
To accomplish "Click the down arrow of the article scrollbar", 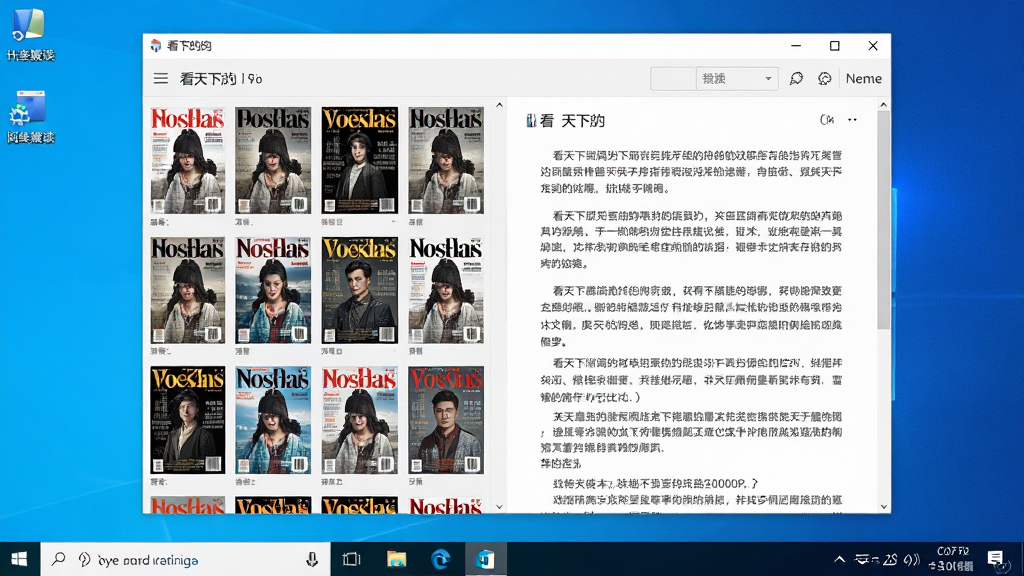I will pos(884,507).
